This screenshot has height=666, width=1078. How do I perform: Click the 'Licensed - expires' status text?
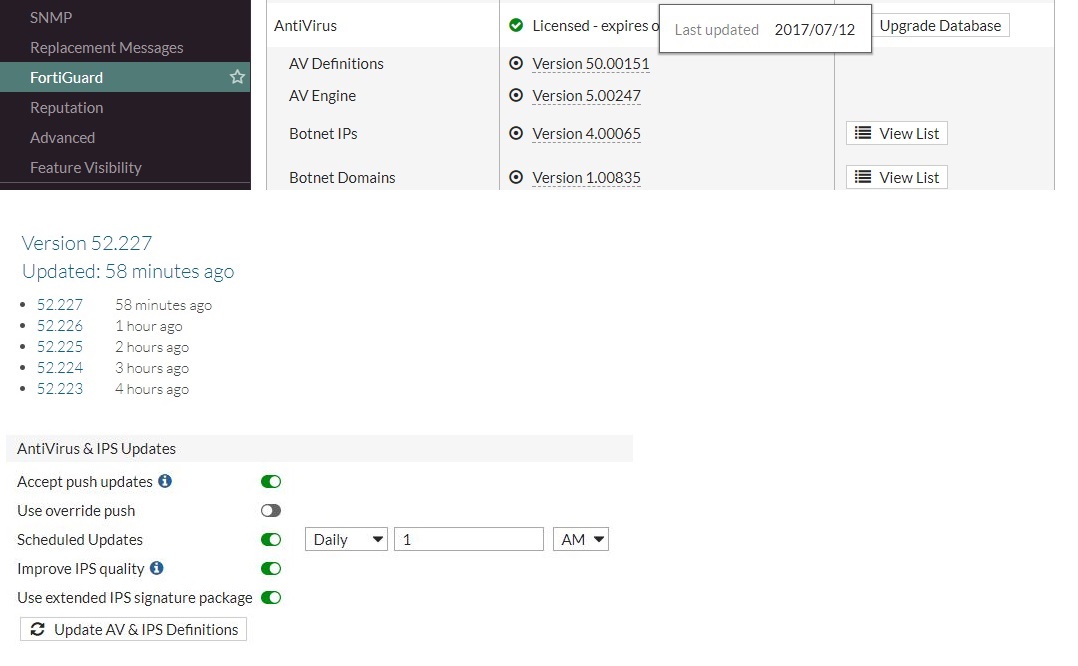click(x=595, y=25)
